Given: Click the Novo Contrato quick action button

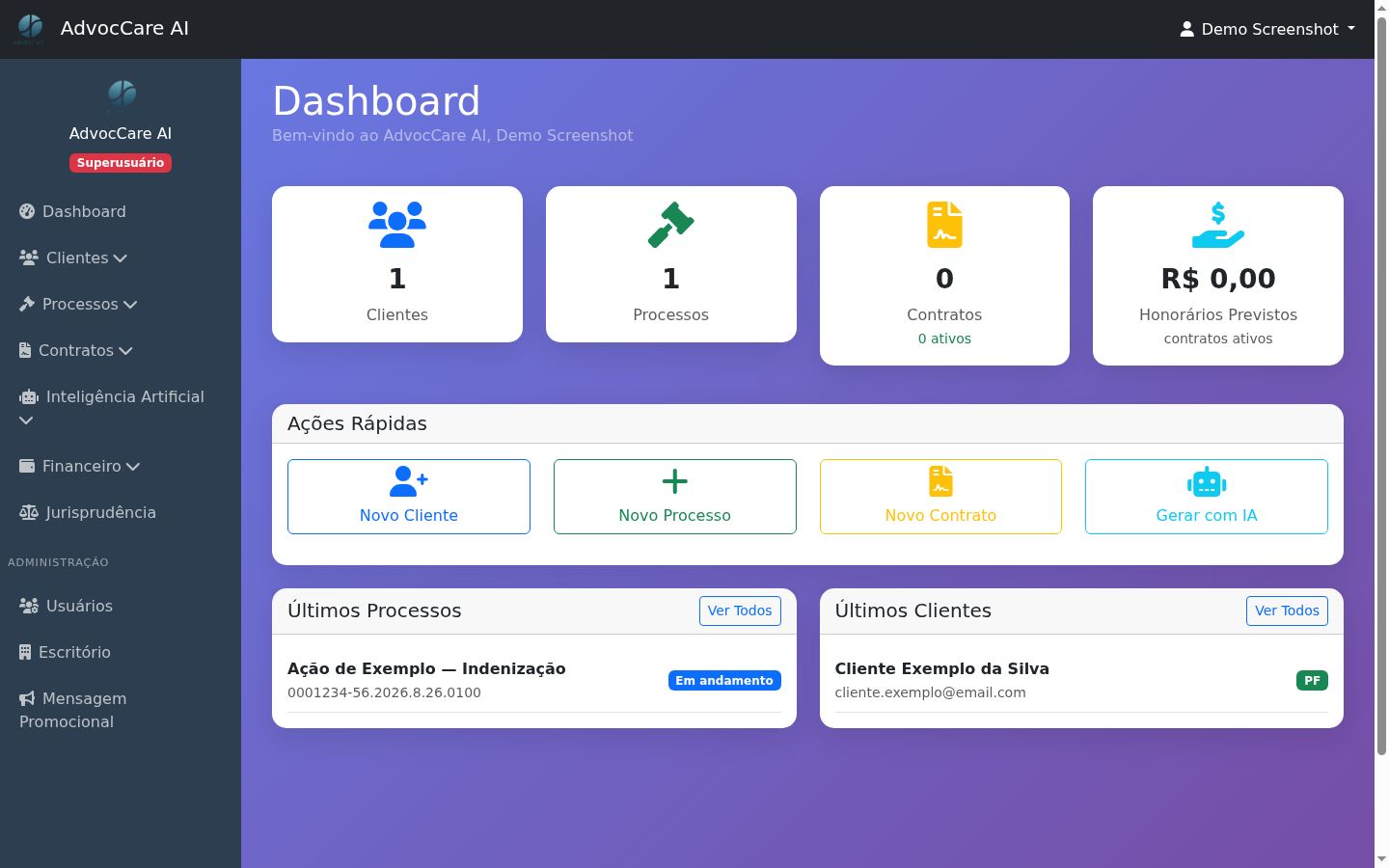Looking at the screenshot, I should (x=940, y=497).
